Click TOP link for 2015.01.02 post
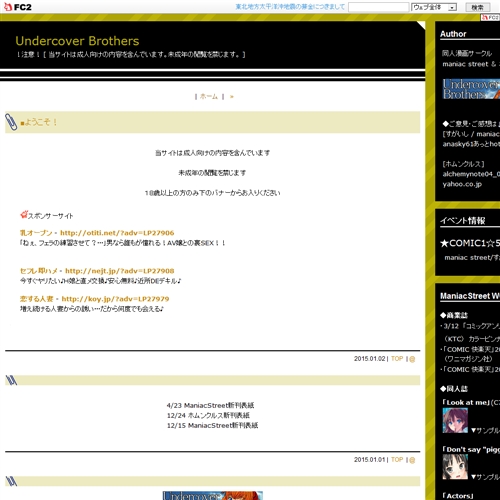 [397, 359]
